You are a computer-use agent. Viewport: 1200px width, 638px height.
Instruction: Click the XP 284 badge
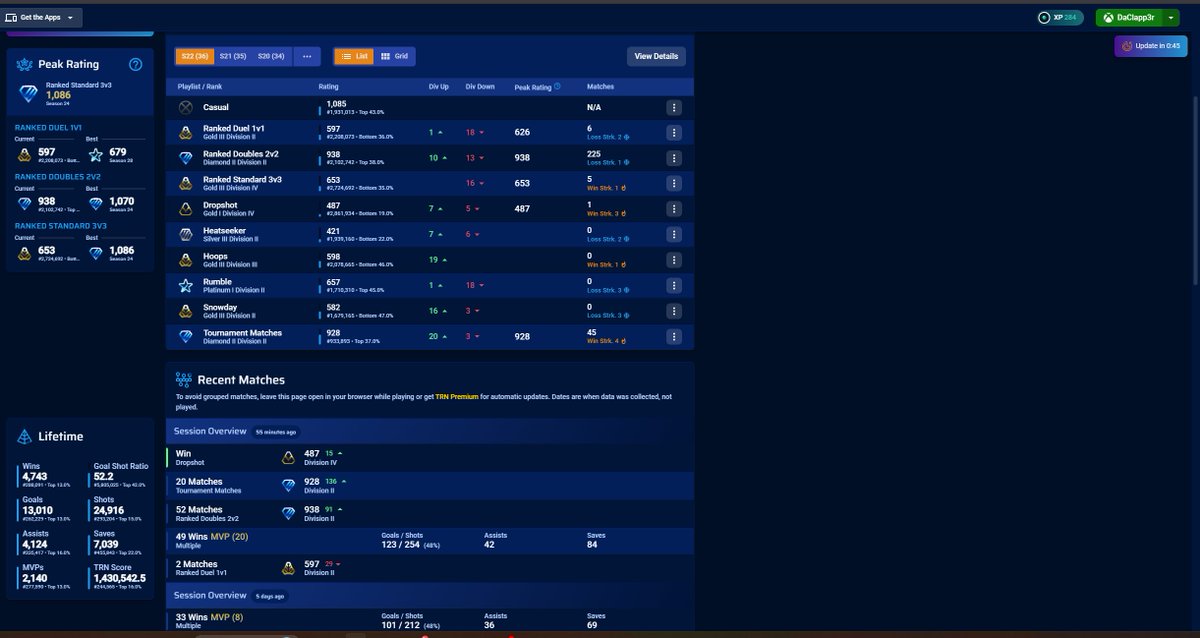click(x=1059, y=17)
